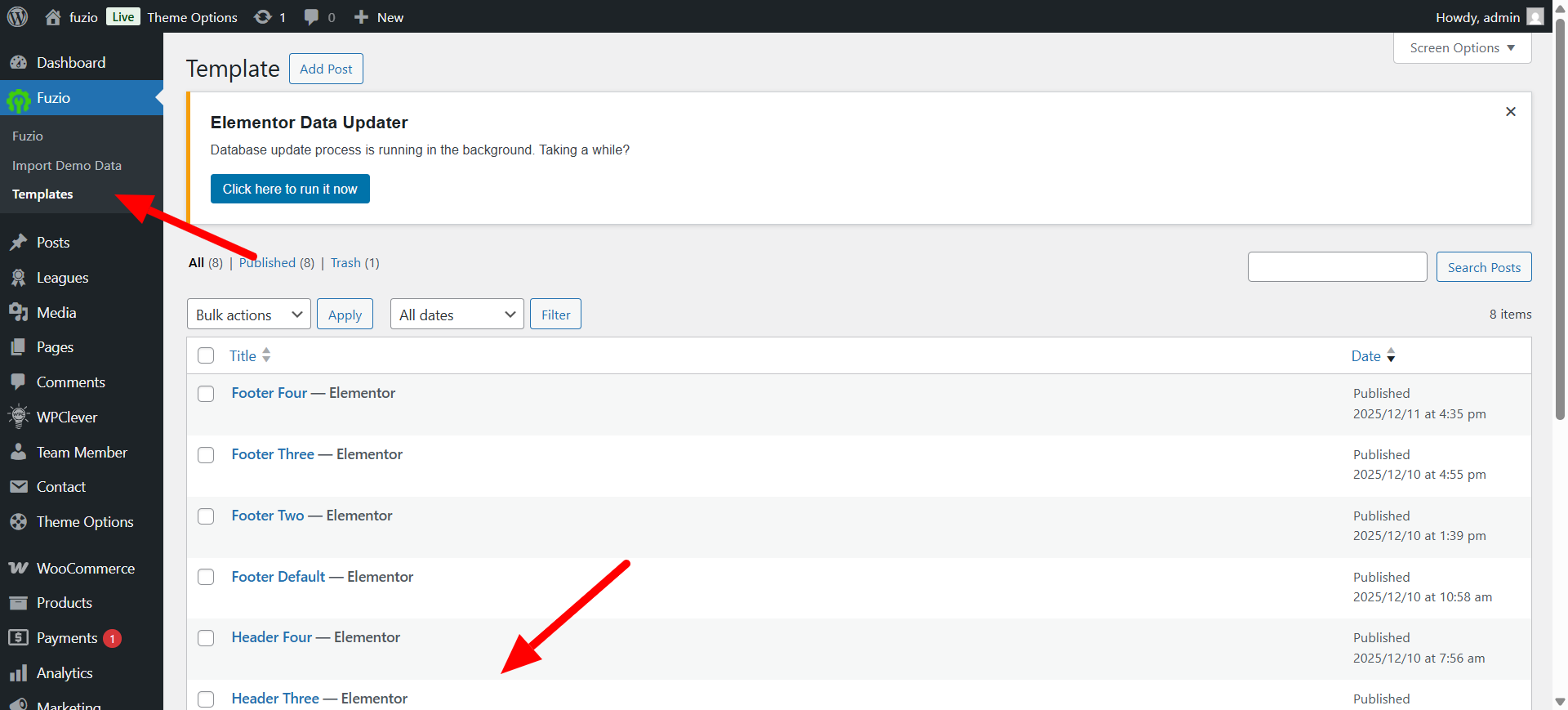Open the Team Member person icon

point(18,452)
